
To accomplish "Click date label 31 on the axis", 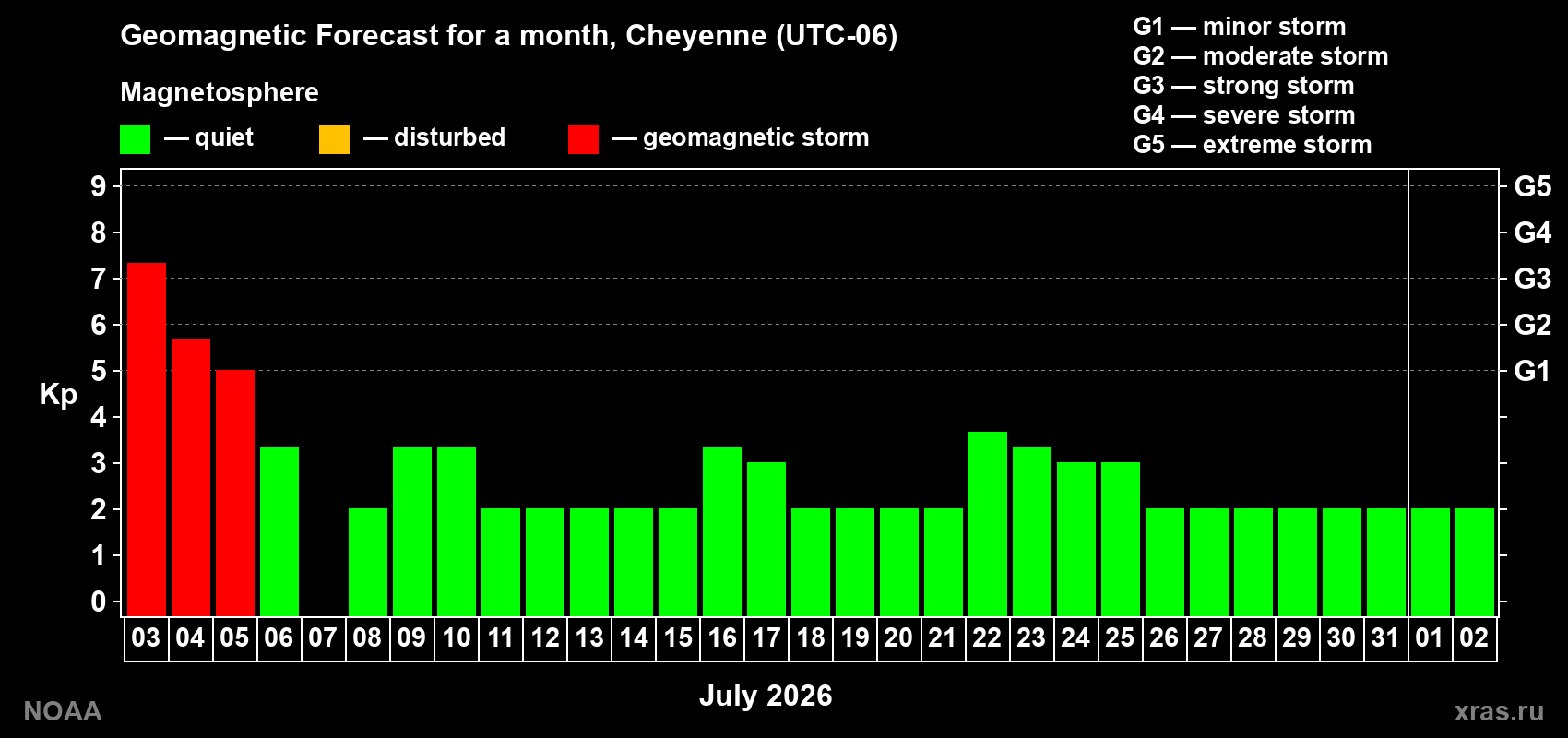I will pos(1385,637).
